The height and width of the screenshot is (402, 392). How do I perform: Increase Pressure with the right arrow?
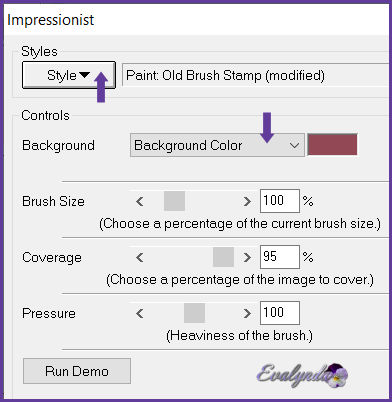tap(247, 313)
